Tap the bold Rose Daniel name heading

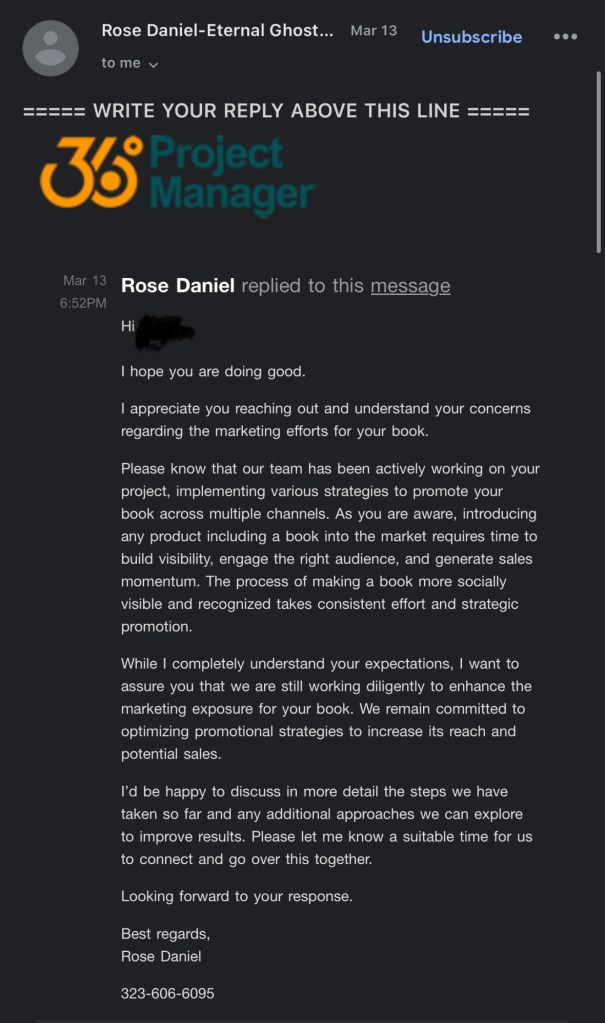pyautogui.click(x=178, y=286)
